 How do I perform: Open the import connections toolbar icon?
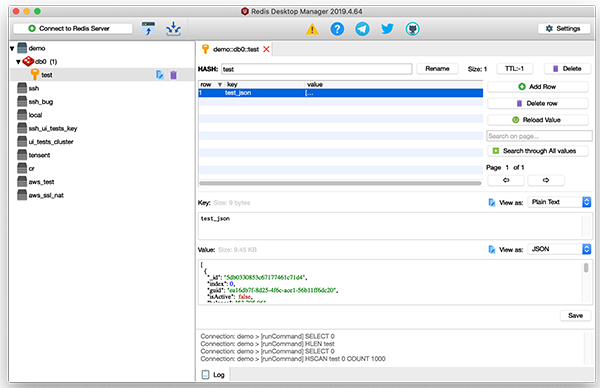[148, 29]
